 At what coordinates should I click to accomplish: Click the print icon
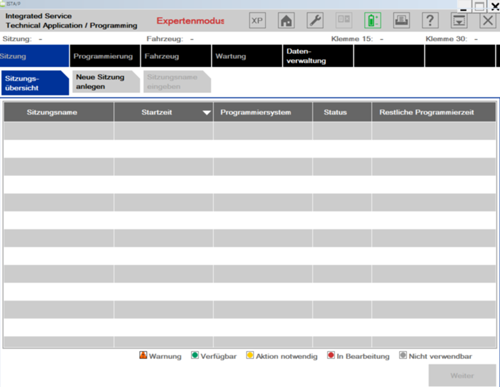click(401, 21)
